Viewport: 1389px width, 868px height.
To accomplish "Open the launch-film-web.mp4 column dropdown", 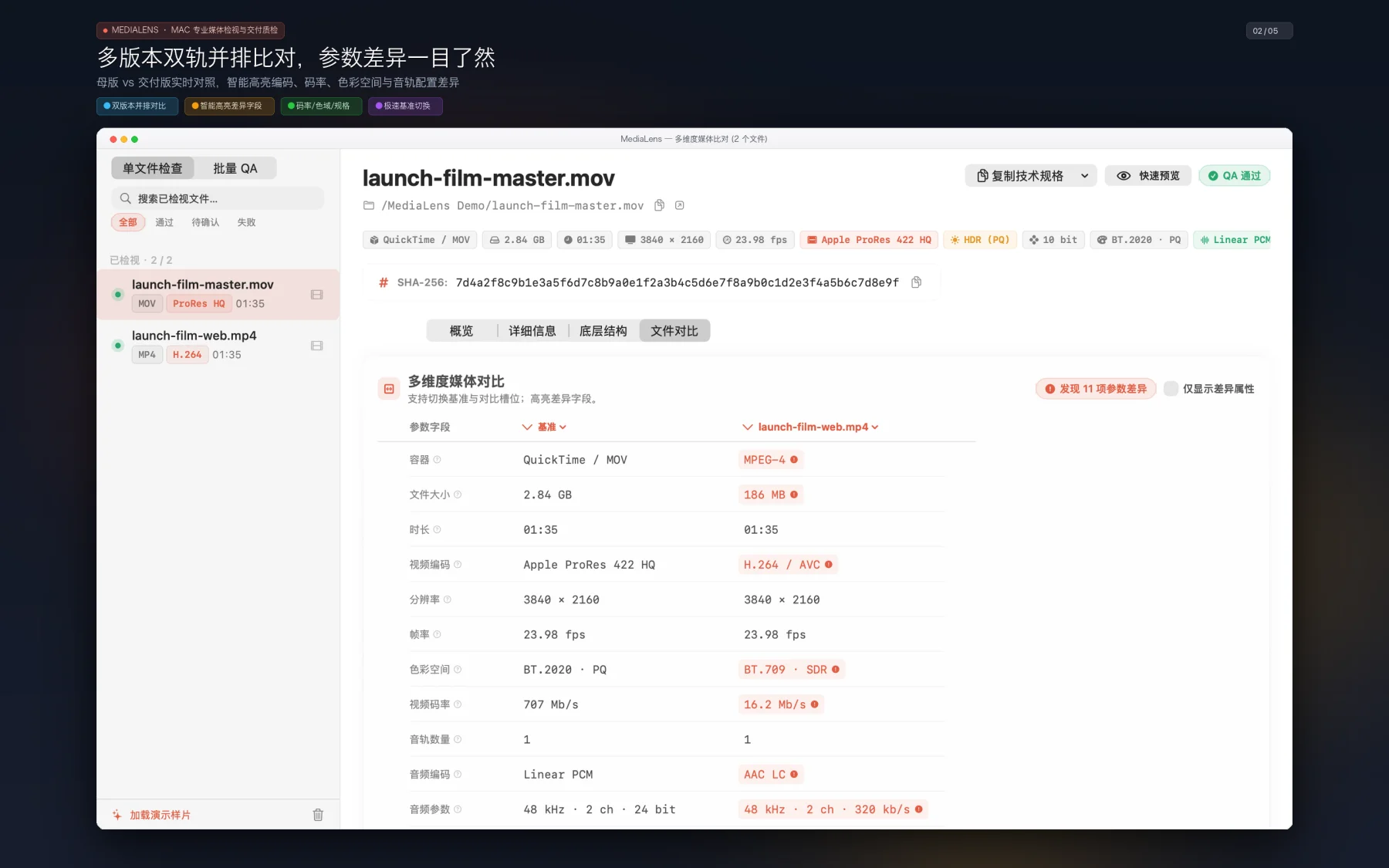I will click(x=810, y=427).
